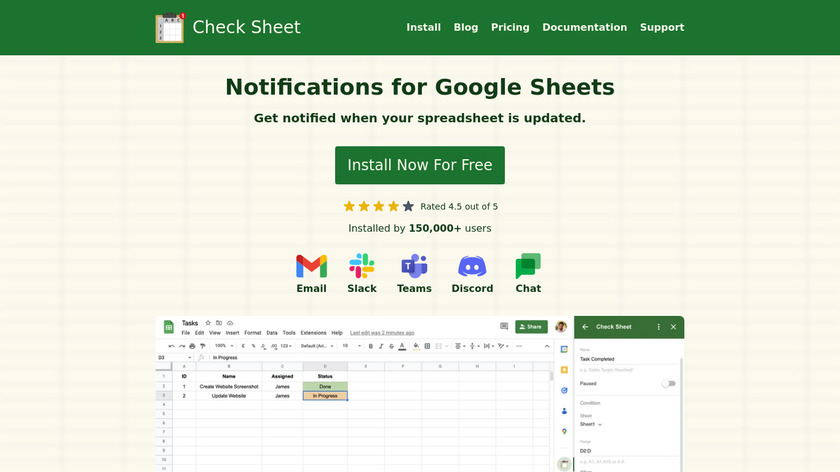Open Google Calendar in side panel
Image resolution: width=840 pixels, height=472 pixels.
tap(564, 349)
